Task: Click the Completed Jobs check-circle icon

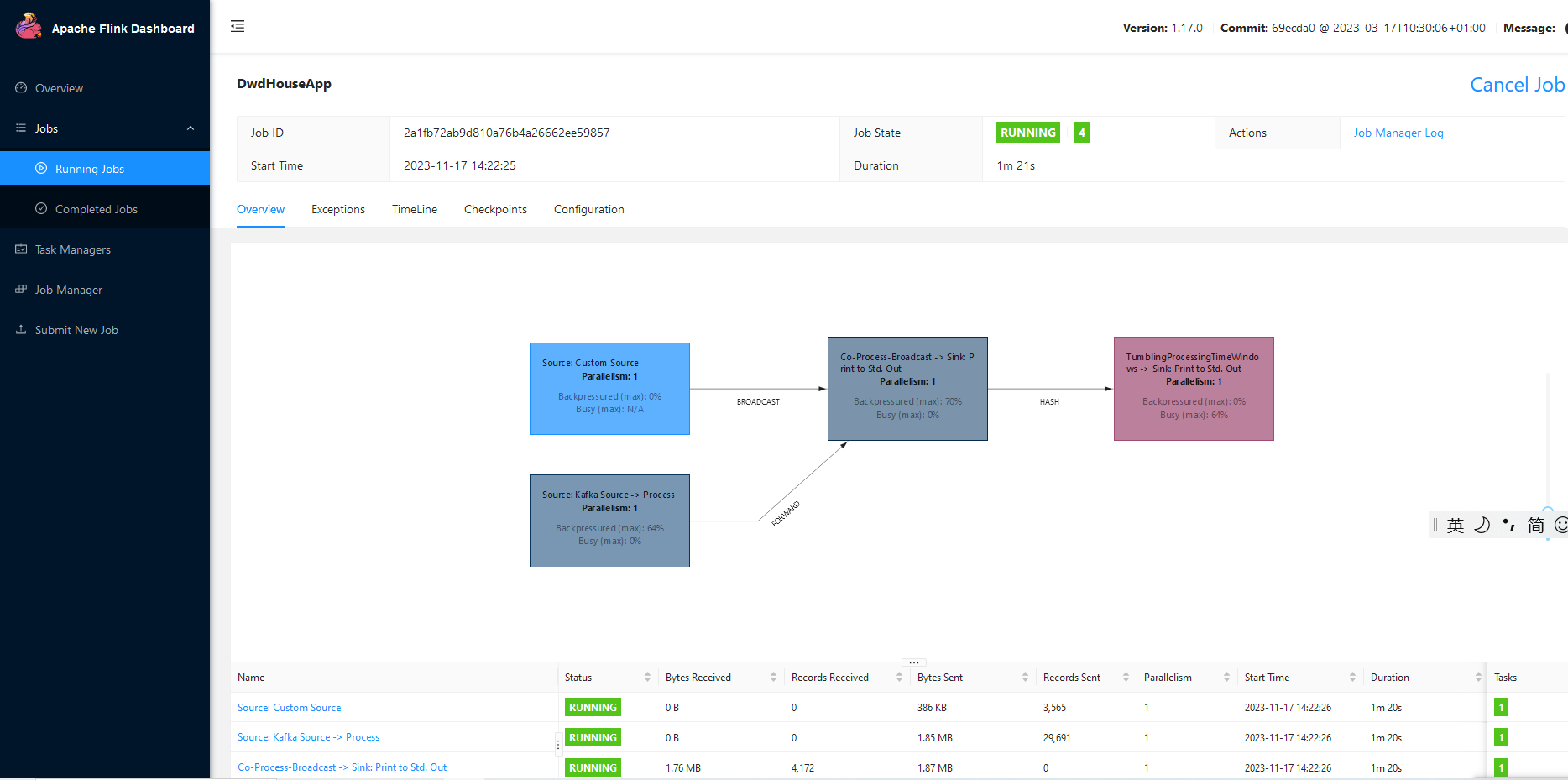Action: 41,209
